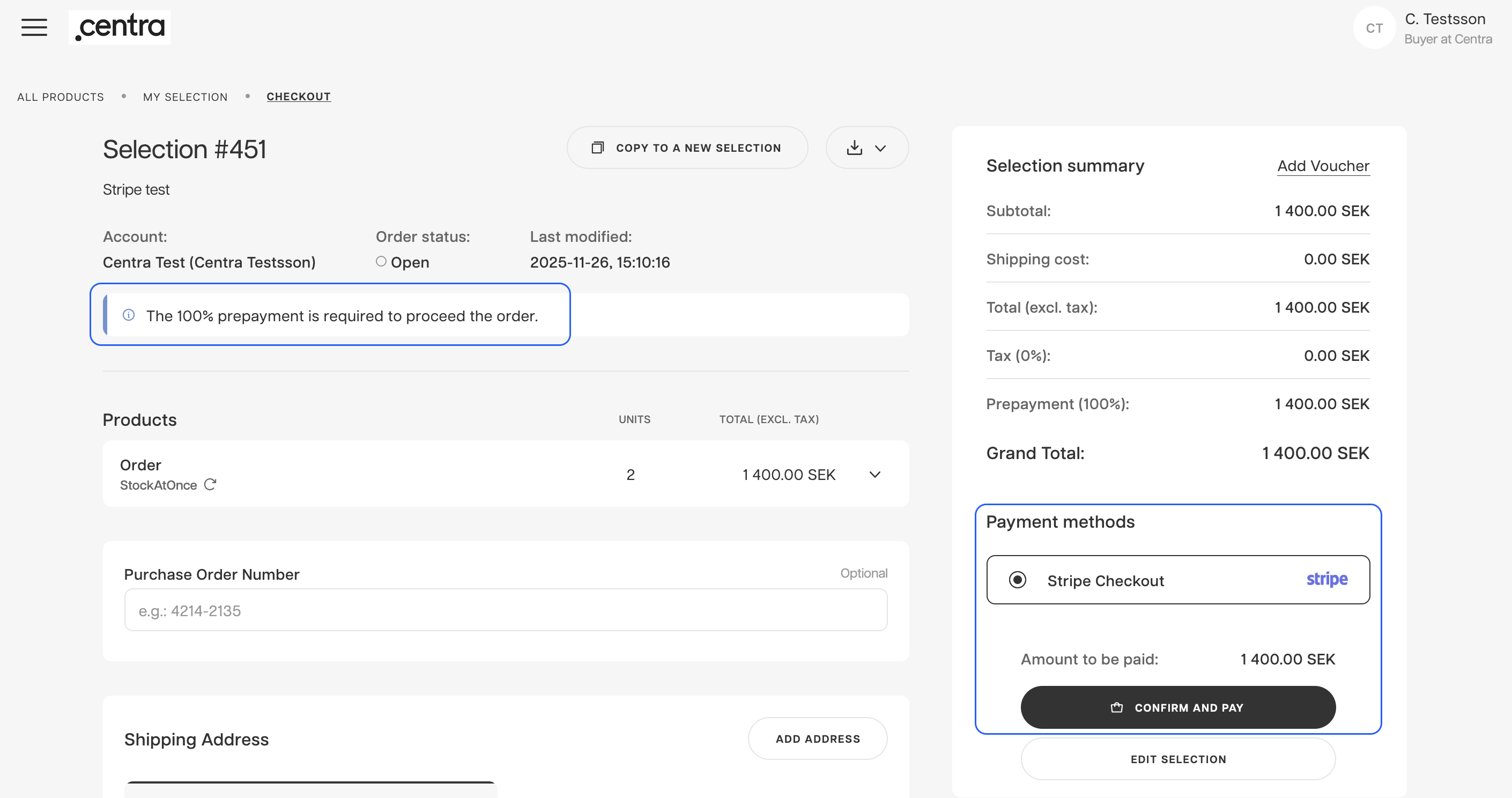Viewport: 1512px width, 798px height.
Task: Focus the Purchase Order Number field
Action: coord(506,611)
